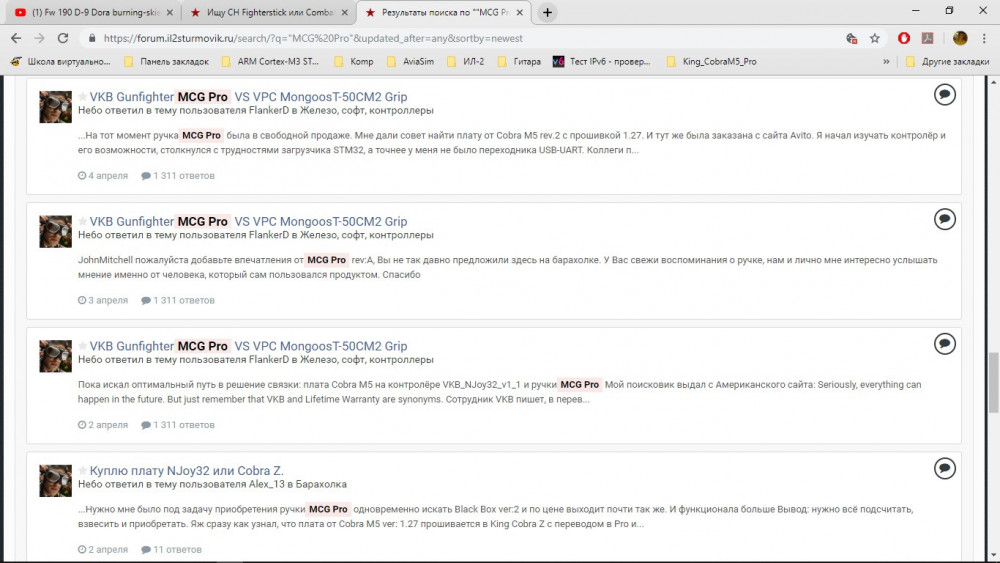This screenshot has width=1000, height=563.
Task: Open VKB Gunfighter result dated 3 апреля
Action: point(248,222)
